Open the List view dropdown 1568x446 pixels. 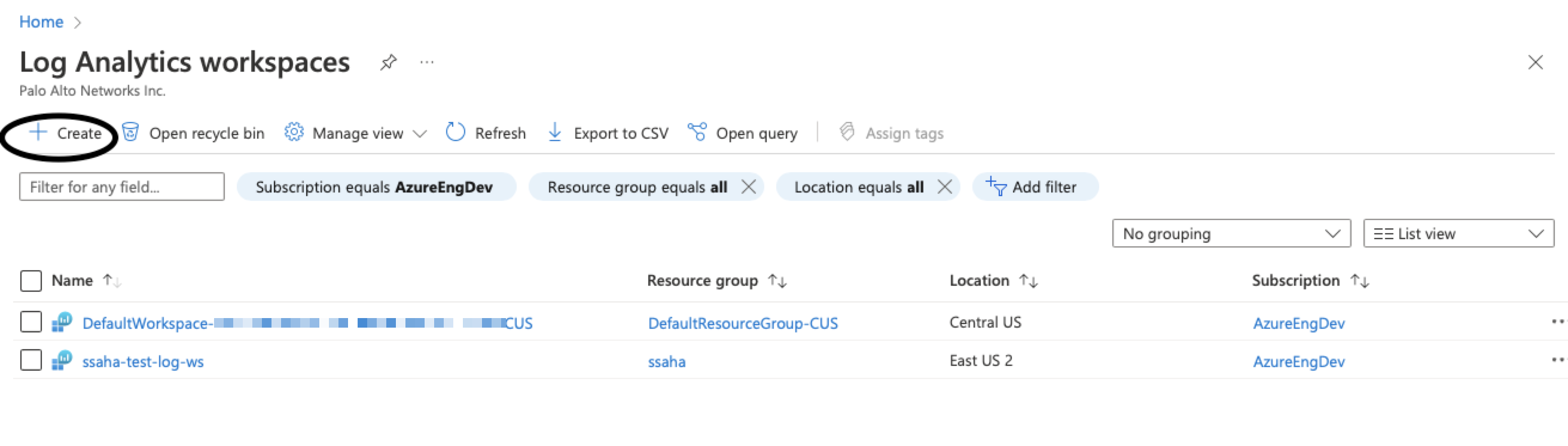pyautogui.click(x=1458, y=234)
